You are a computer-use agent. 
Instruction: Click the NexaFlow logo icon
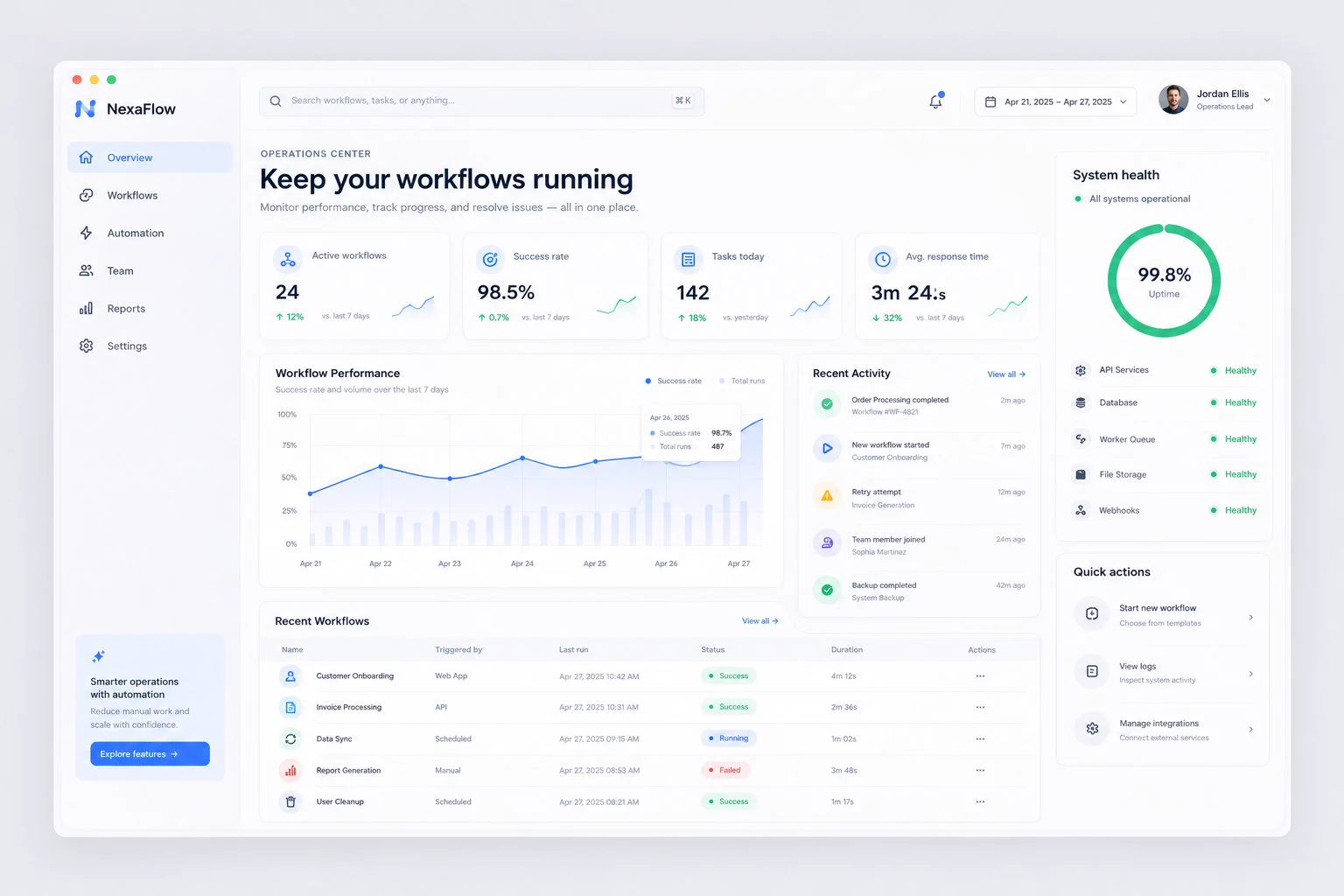[x=85, y=108]
